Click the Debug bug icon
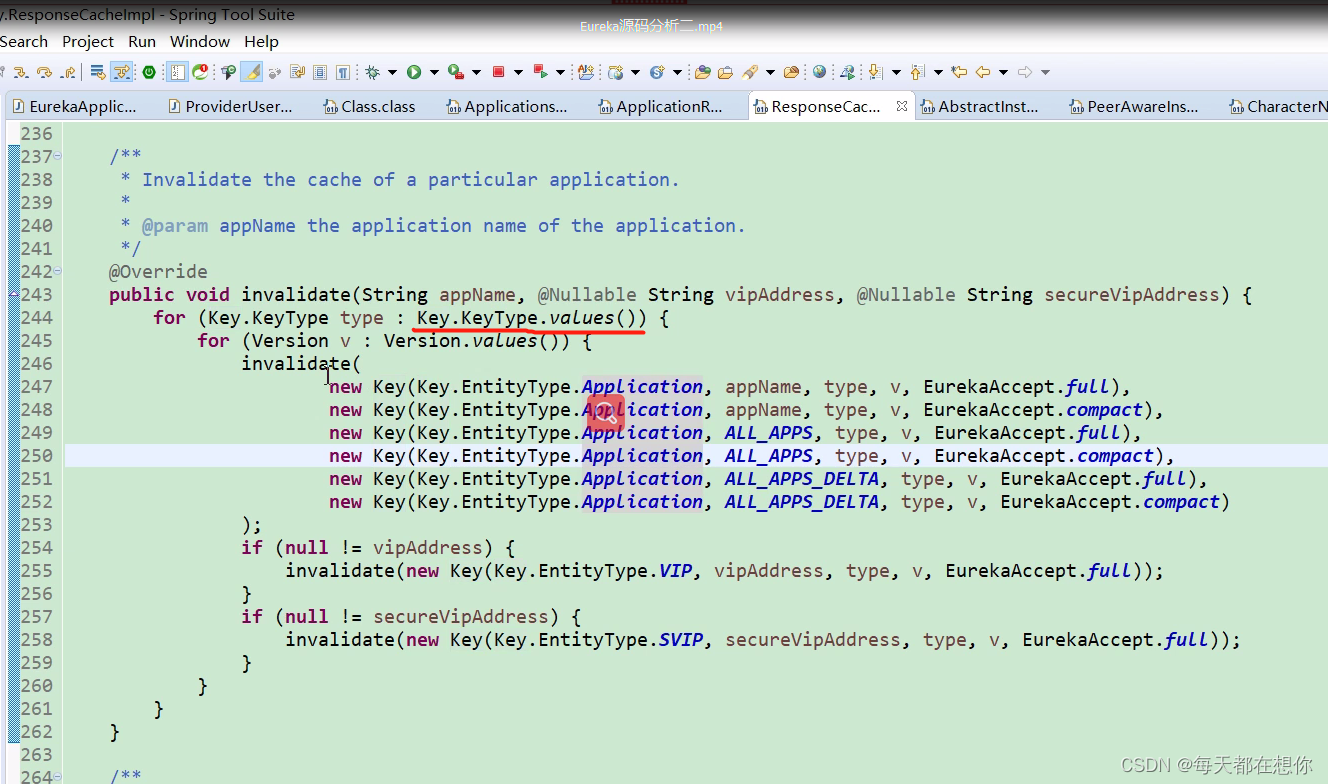1328x784 pixels. pos(372,72)
